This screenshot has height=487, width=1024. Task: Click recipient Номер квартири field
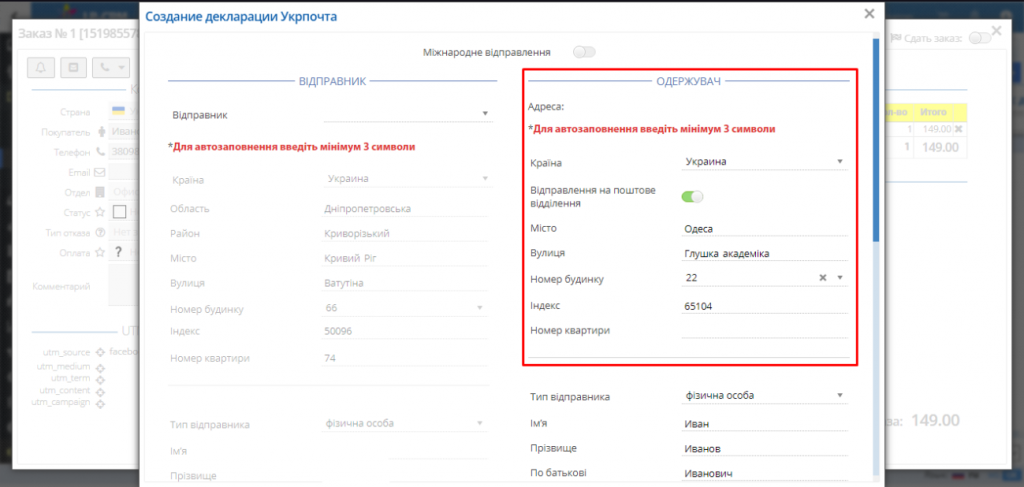click(x=764, y=330)
